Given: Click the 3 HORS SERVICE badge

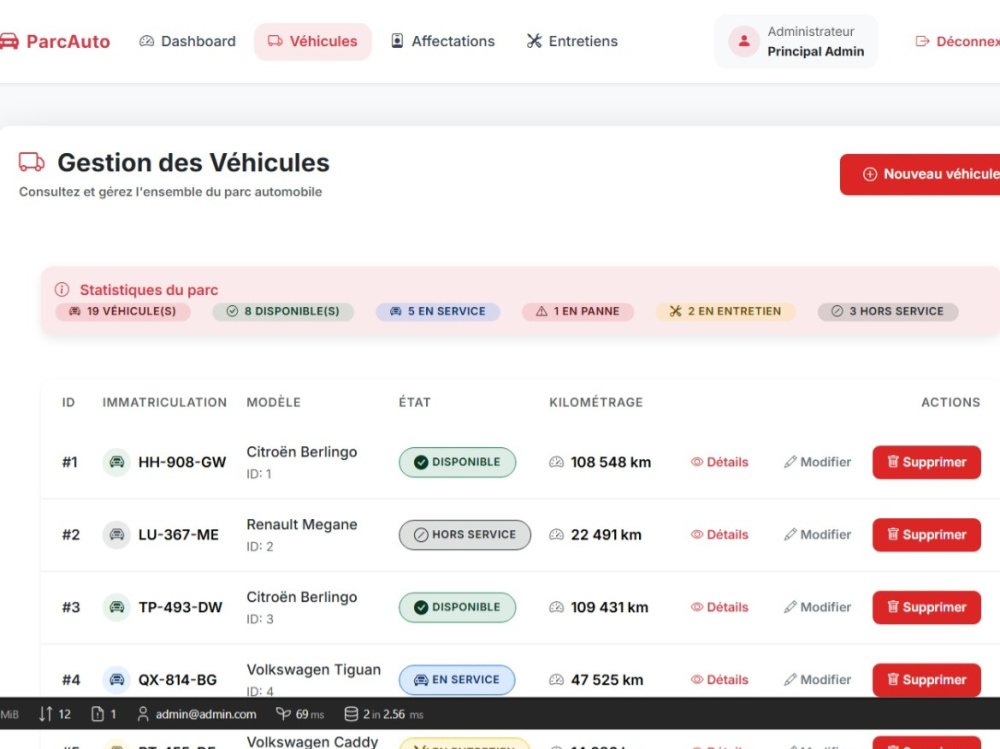Looking at the screenshot, I should click(888, 311).
